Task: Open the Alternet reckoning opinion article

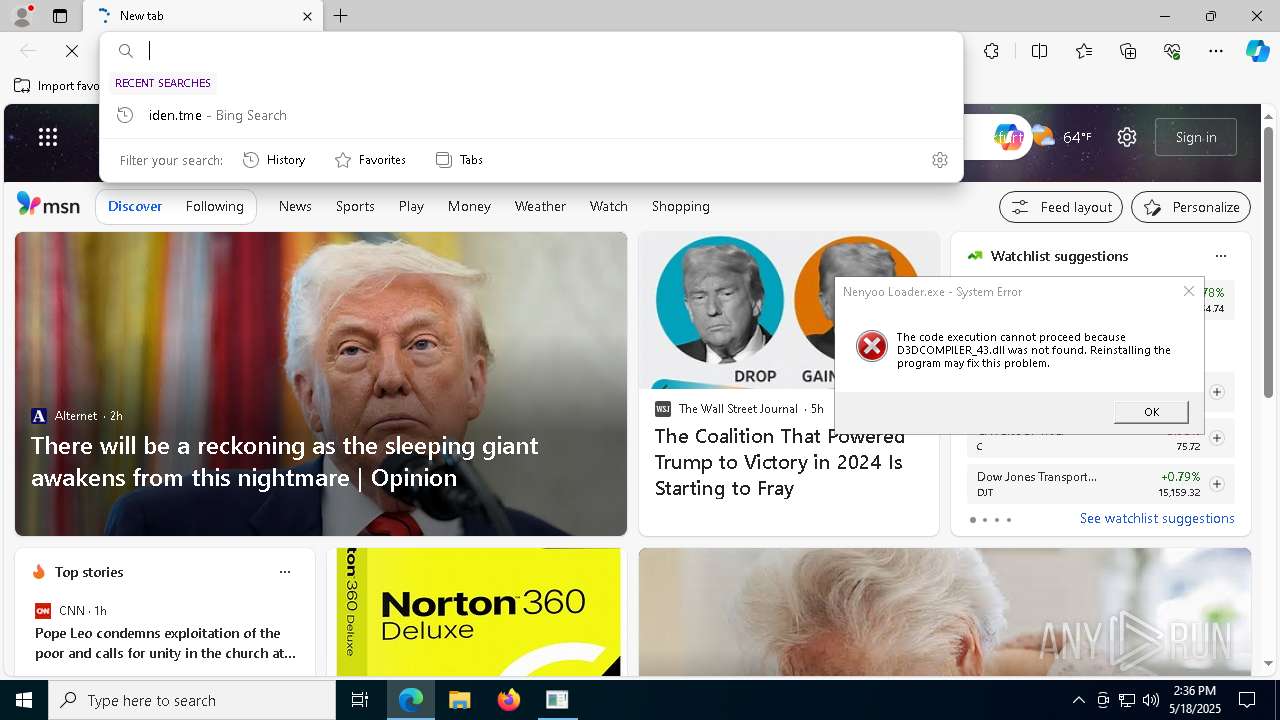Action: click(284, 461)
